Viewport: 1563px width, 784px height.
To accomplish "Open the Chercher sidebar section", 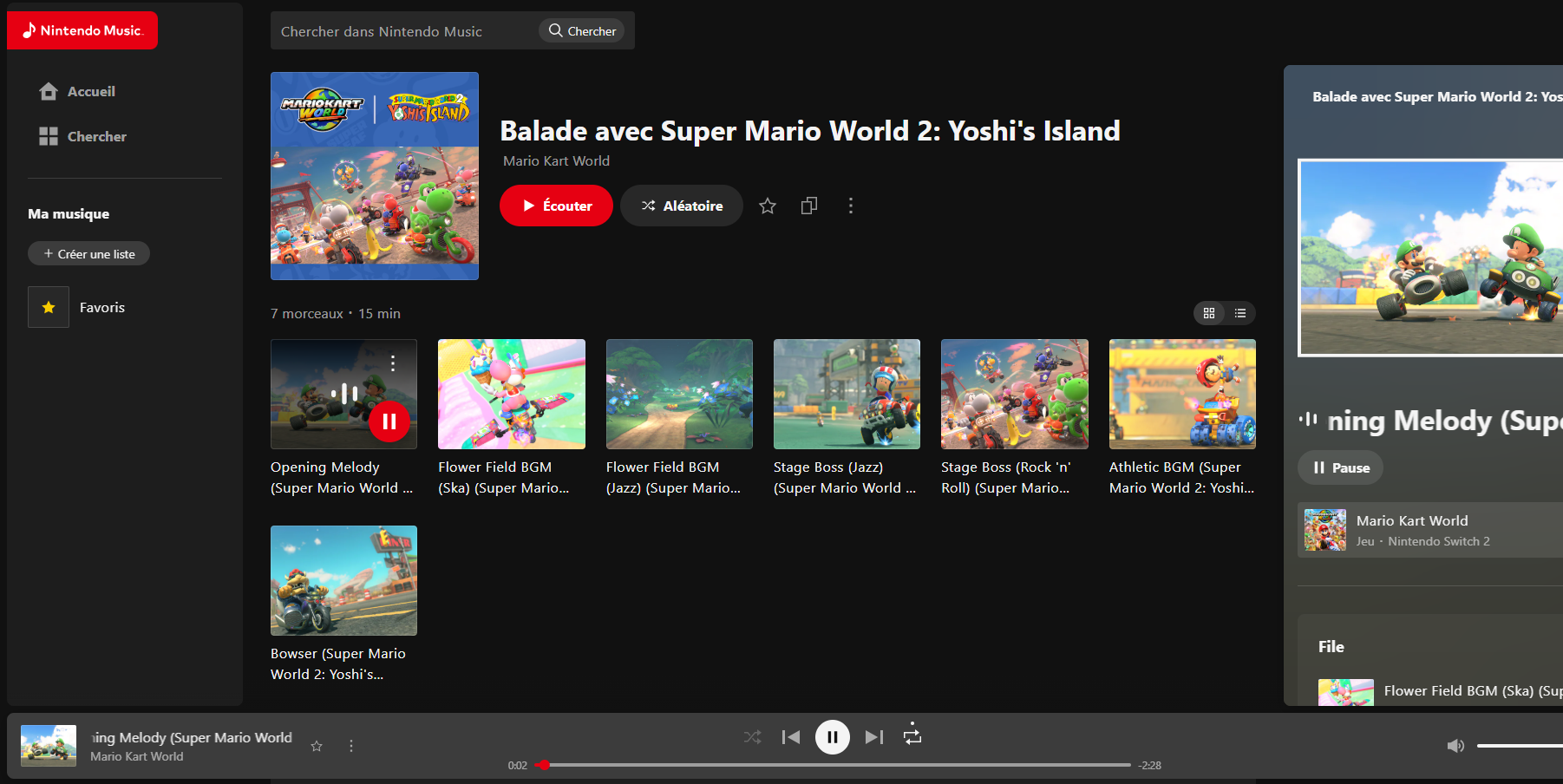I will pyautogui.click(x=82, y=136).
